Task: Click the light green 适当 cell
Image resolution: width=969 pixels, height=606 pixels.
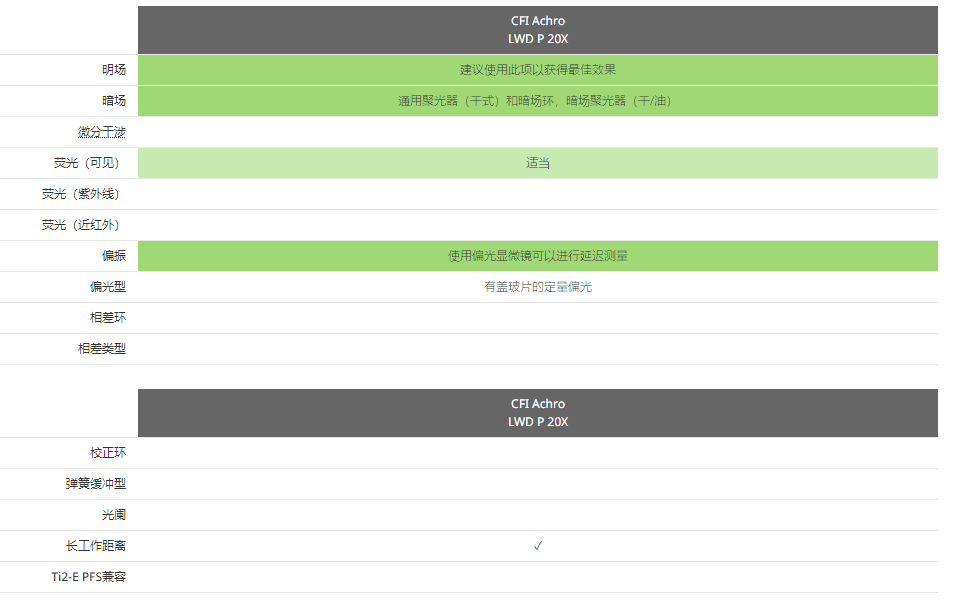Action: pyautogui.click(x=538, y=163)
